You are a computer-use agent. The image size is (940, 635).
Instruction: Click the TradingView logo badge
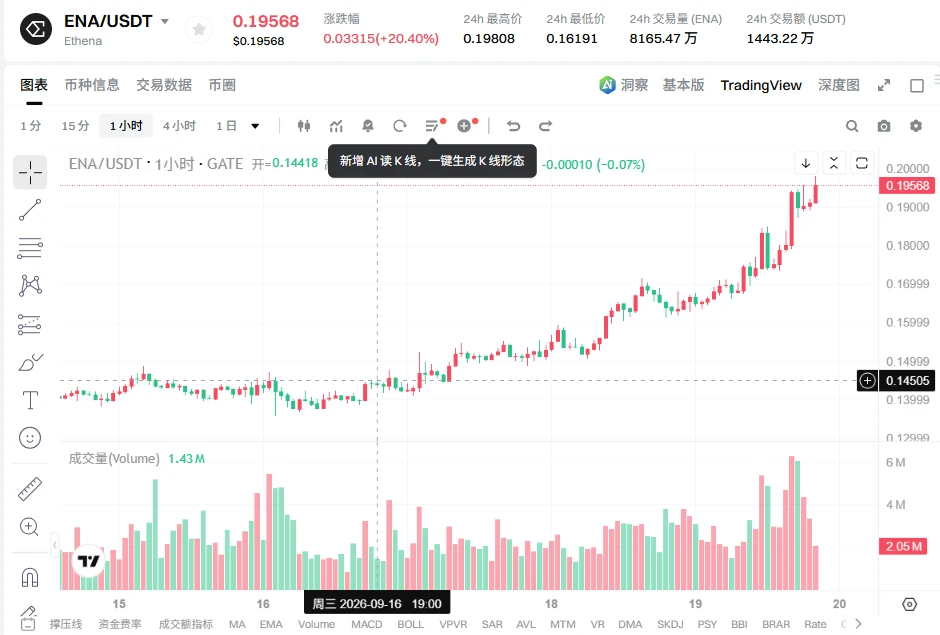(x=89, y=561)
